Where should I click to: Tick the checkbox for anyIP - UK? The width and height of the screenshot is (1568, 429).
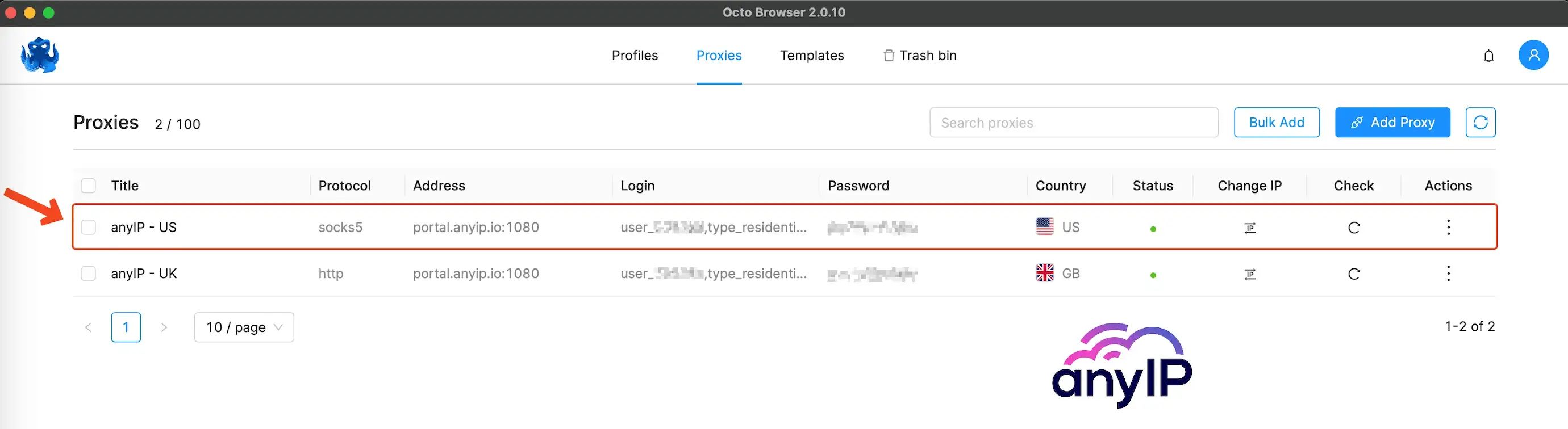point(88,274)
